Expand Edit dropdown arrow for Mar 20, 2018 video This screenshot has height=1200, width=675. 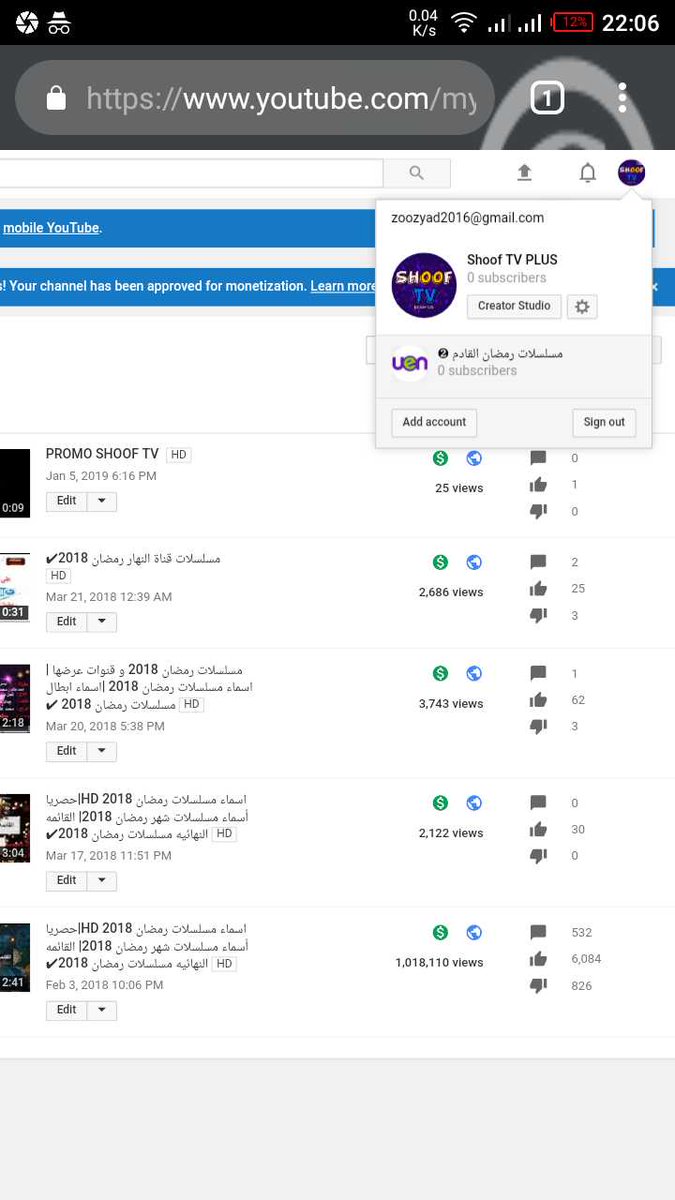point(102,751)
